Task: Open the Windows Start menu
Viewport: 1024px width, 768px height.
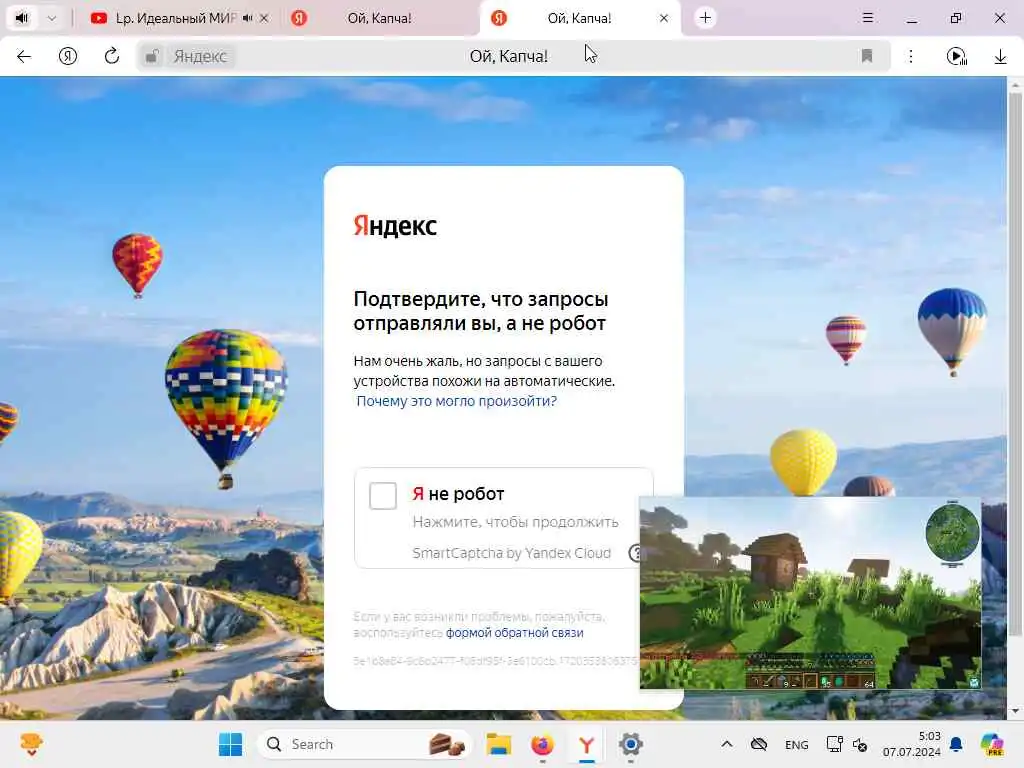Action: (x=230, y=744)
